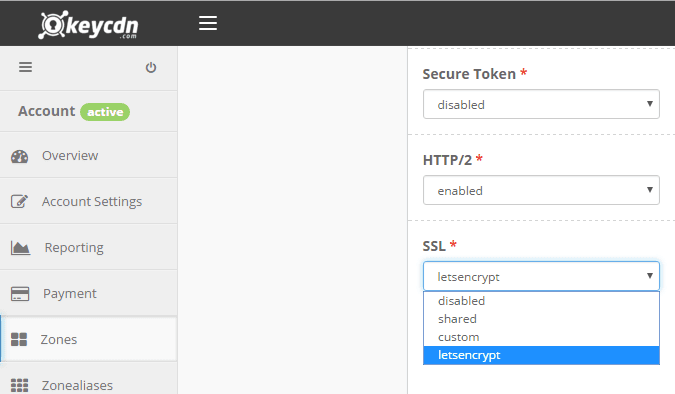Image resolution: width=675 pixels, height=394 pixels.
Task: Click the Secure Token label
Action: point(469,74)
